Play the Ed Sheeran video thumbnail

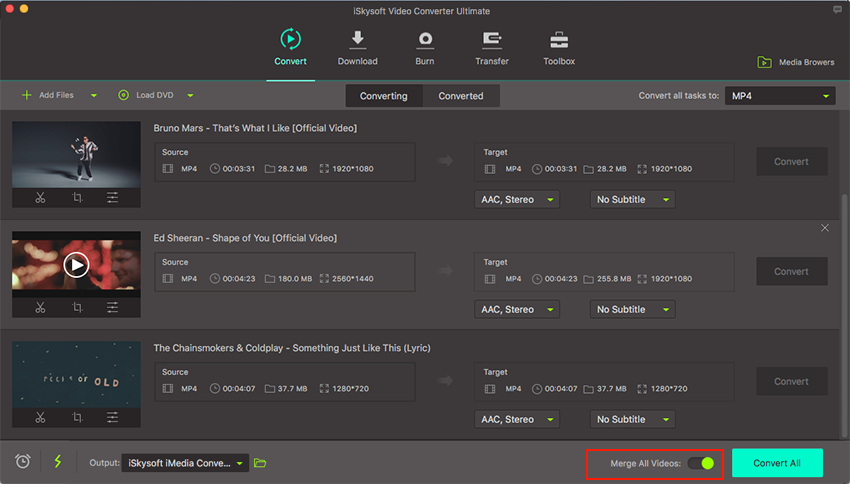pyautogui.click(x=76, y=265)
